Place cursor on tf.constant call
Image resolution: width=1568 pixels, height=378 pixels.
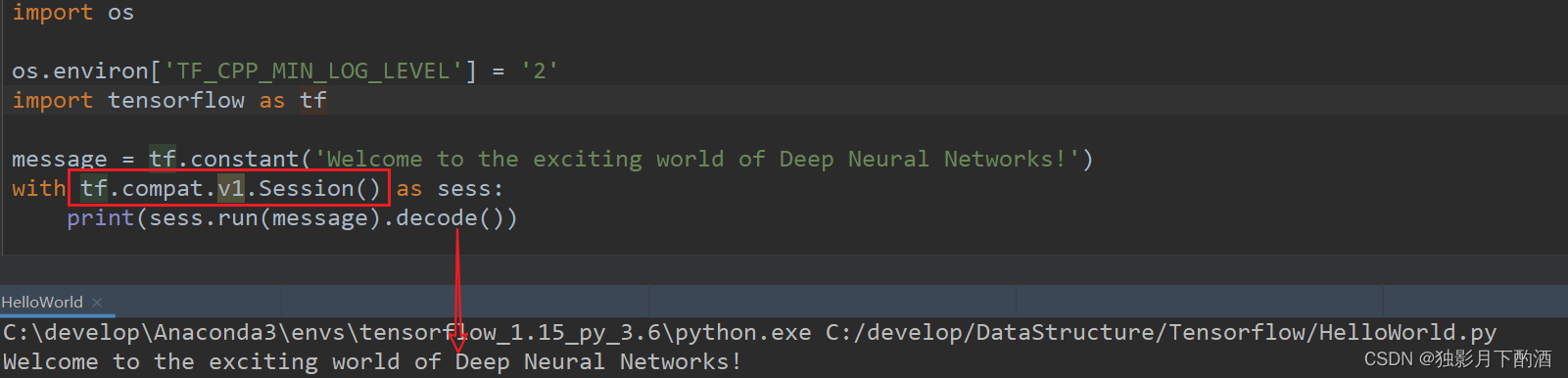click(224, 159)
